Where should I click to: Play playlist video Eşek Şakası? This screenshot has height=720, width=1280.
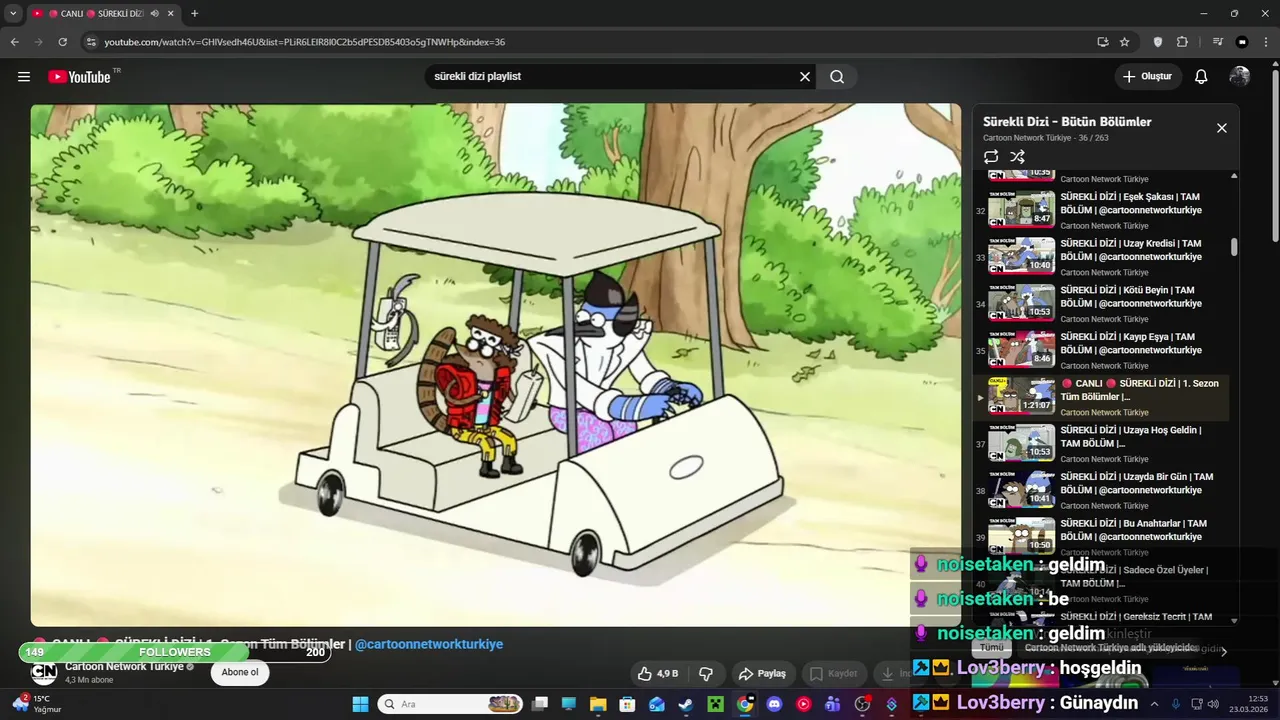[1100, 210]
